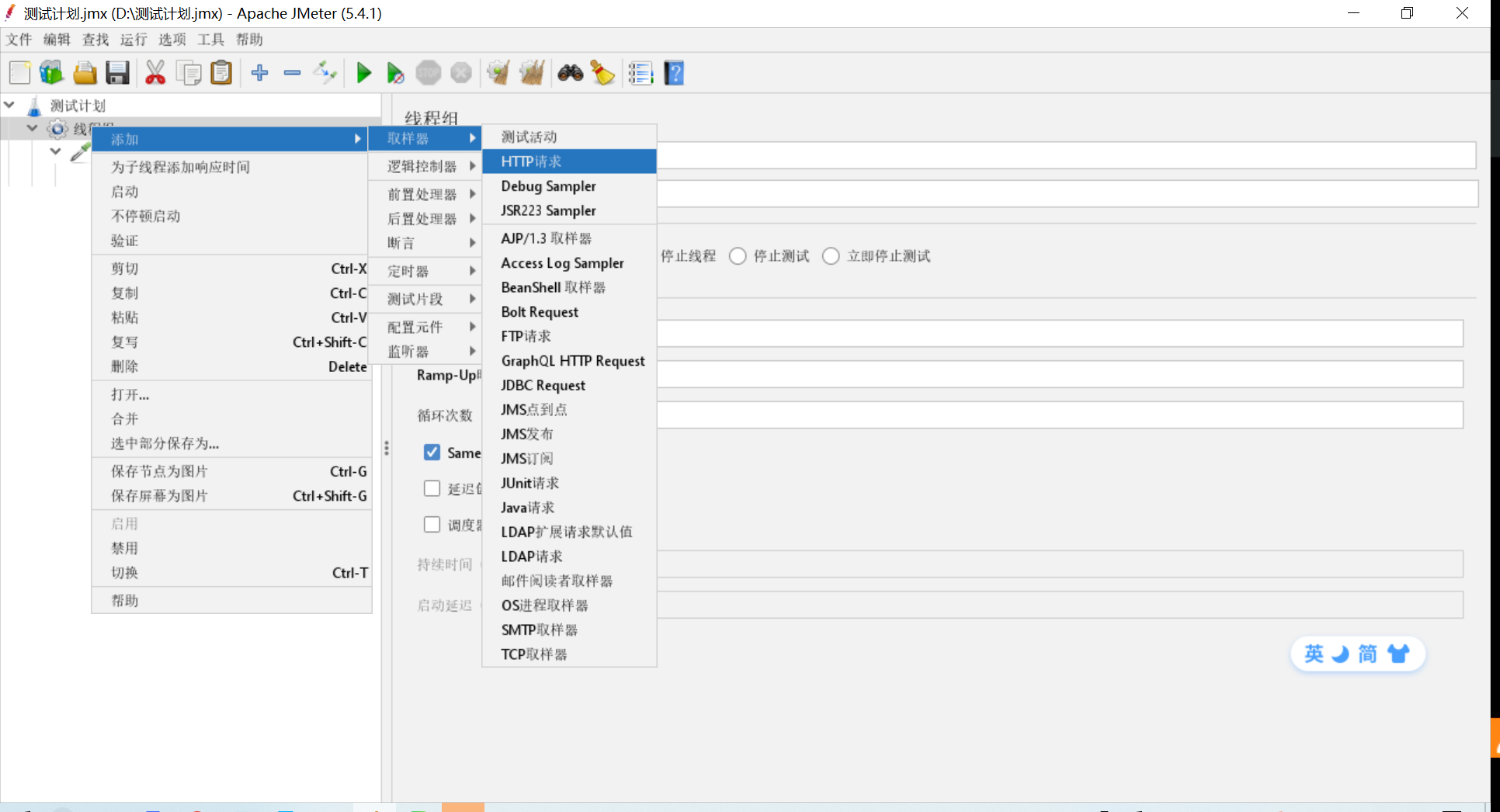Toggle the Same user checkbox
The image size is (1500, 812).
(x=432, y=453)
